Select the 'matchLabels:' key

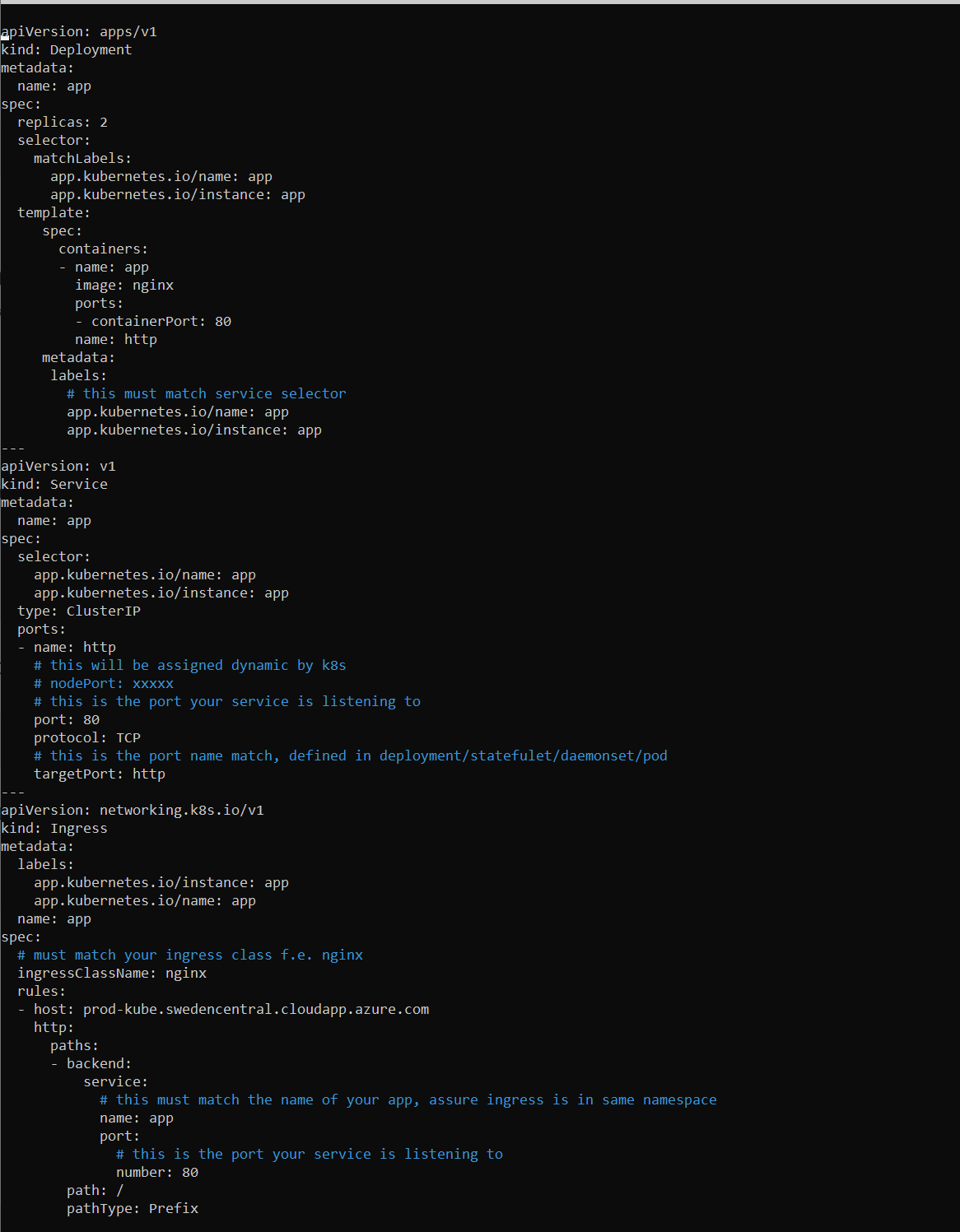[82, 159]
